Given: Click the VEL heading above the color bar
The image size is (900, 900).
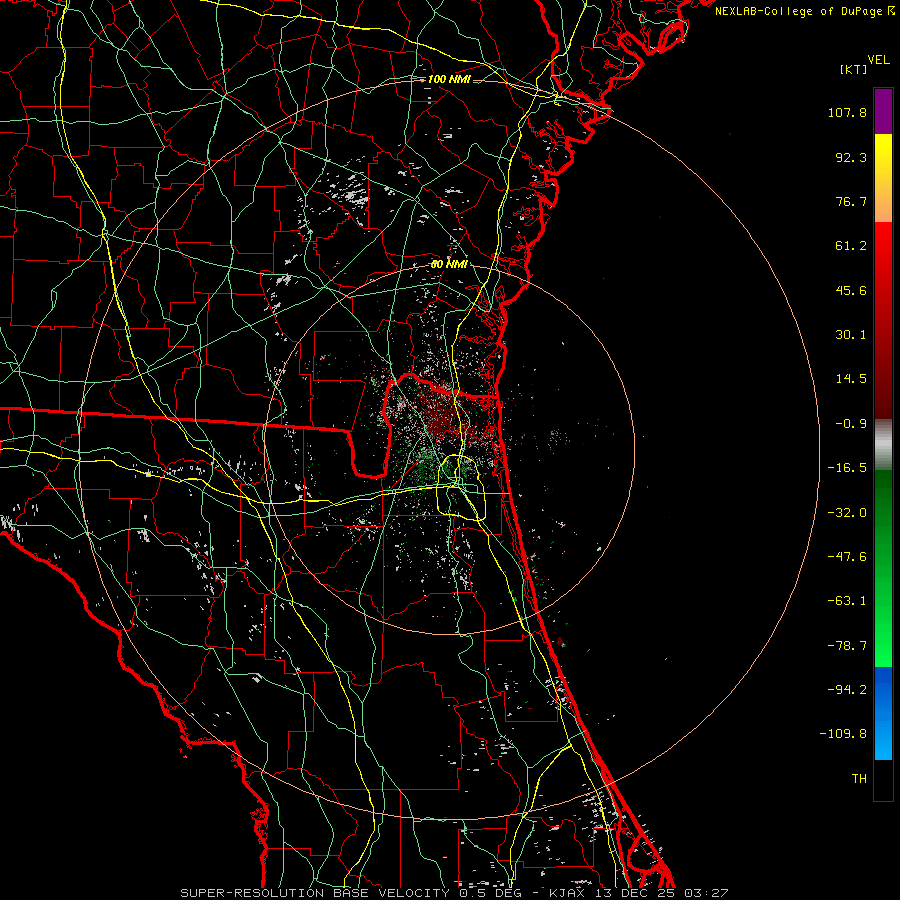Looking at the screenshot, I should [878, 59].
